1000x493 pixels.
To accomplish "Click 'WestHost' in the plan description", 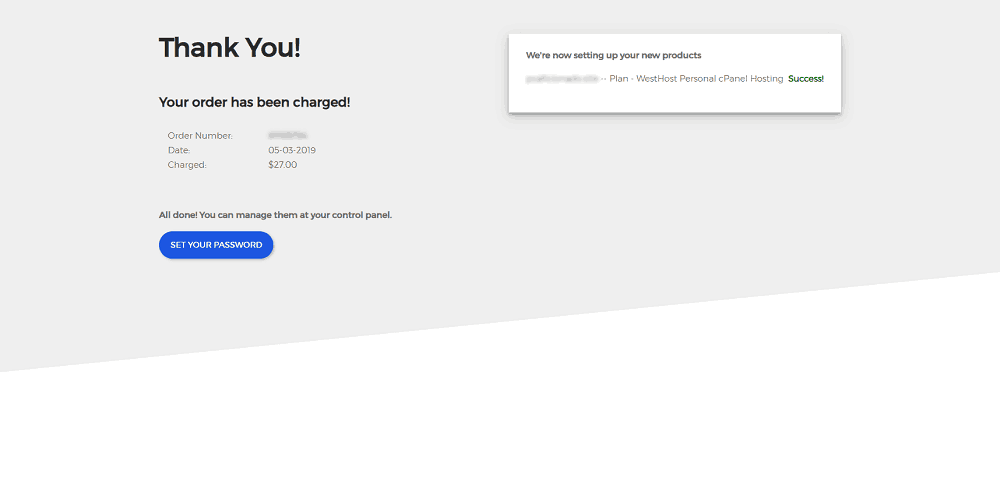I will pos(656,79).
